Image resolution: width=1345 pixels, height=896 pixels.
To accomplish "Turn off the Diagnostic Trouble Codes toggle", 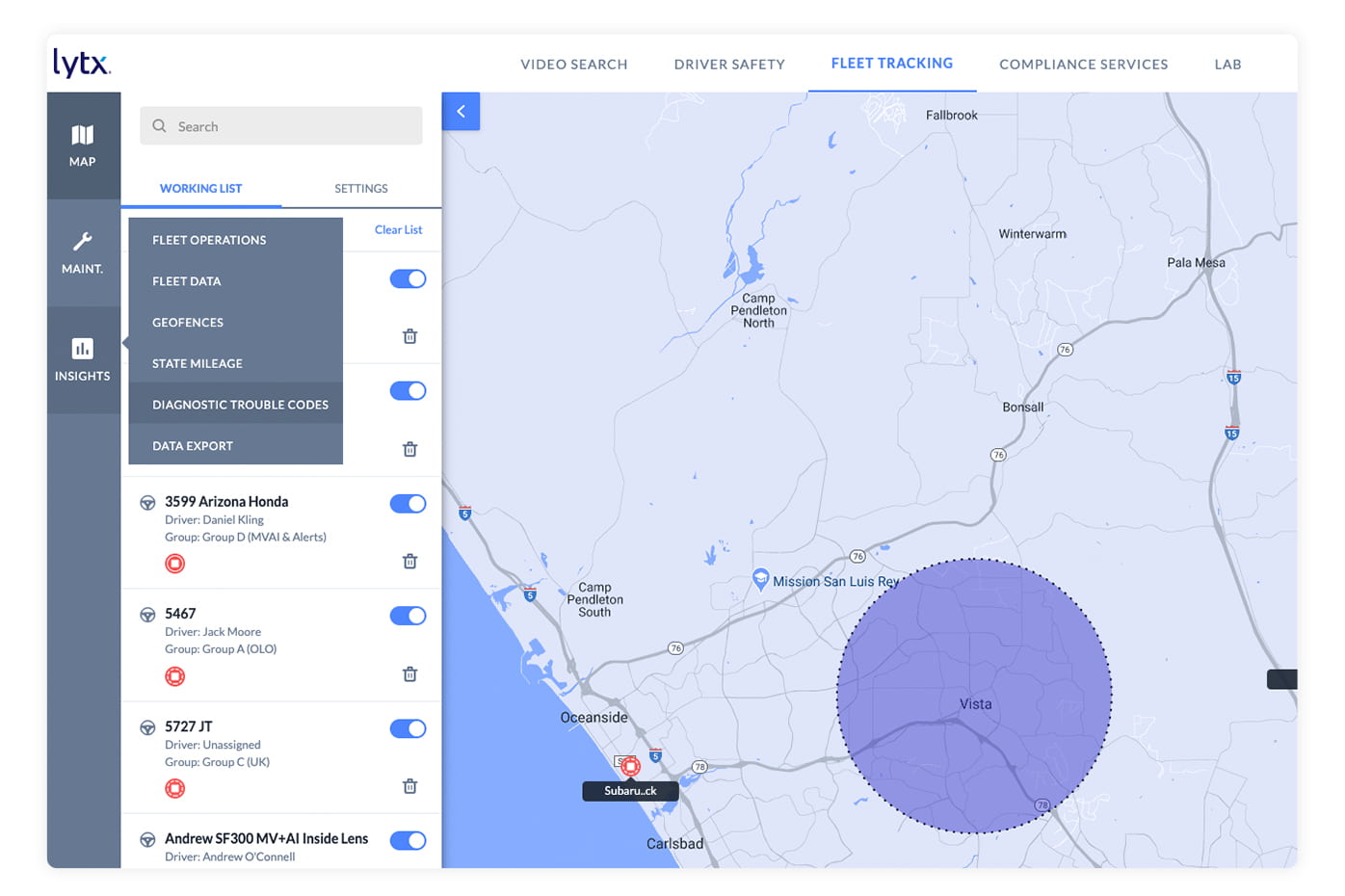I will point(408,390).
